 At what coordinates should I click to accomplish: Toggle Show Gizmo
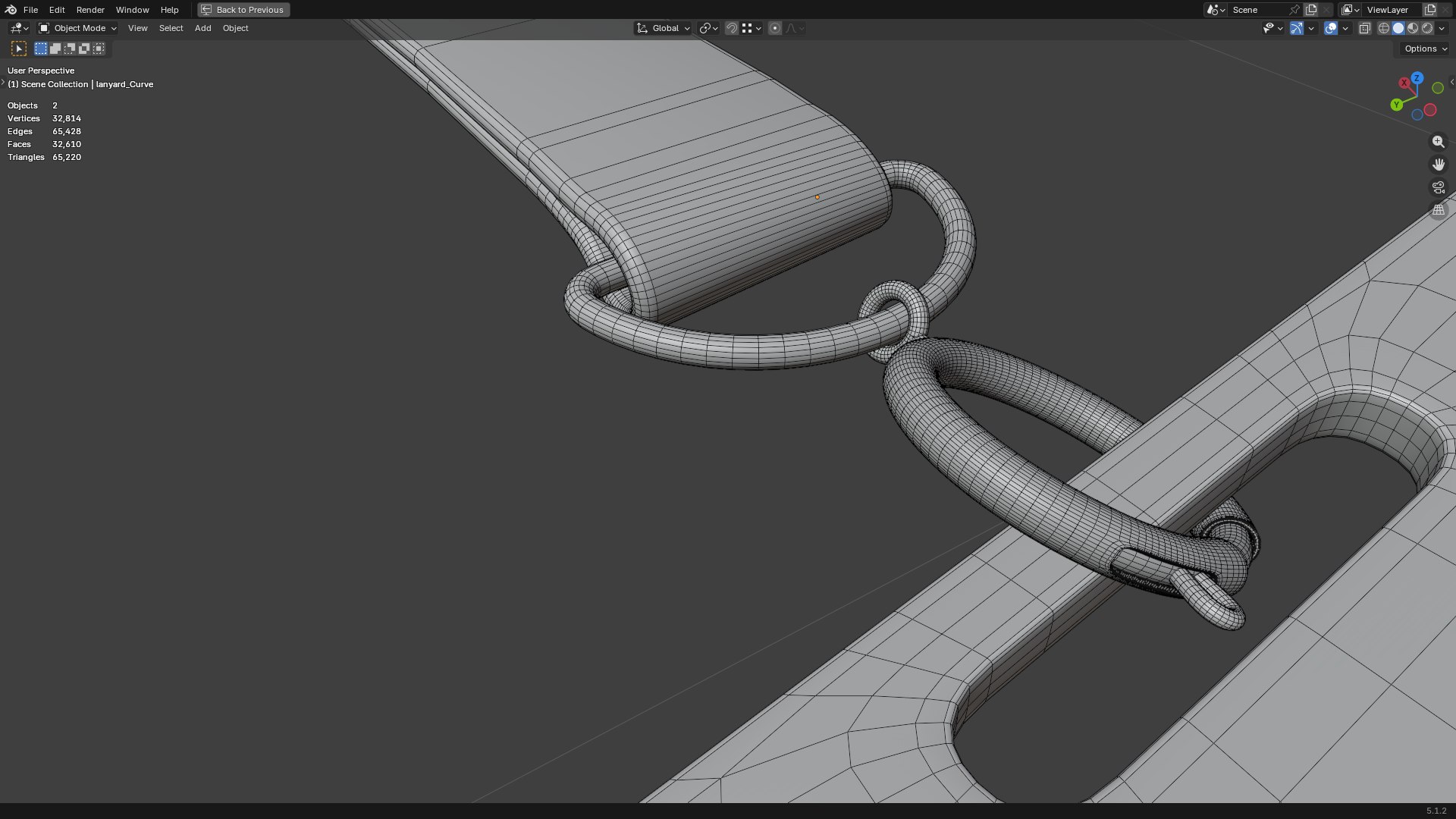(1297, 28)
